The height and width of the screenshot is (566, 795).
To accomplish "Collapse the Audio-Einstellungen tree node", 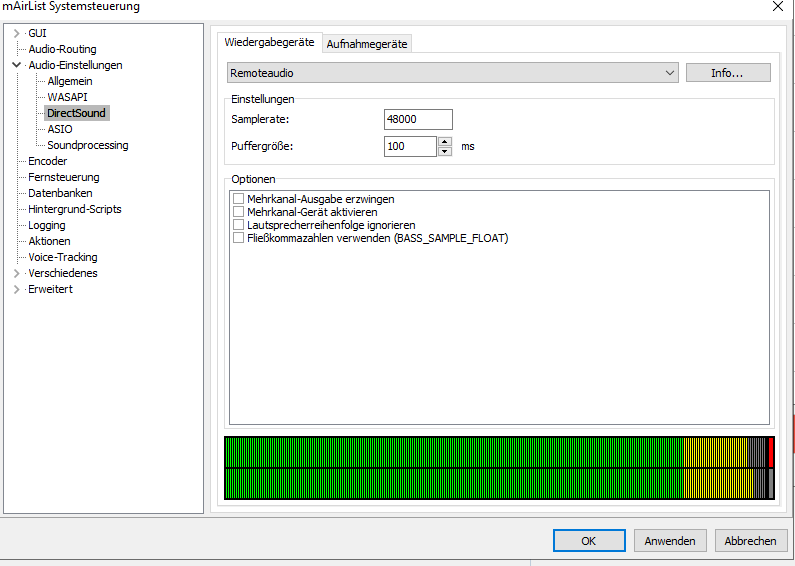I will (x=16, y=66).
